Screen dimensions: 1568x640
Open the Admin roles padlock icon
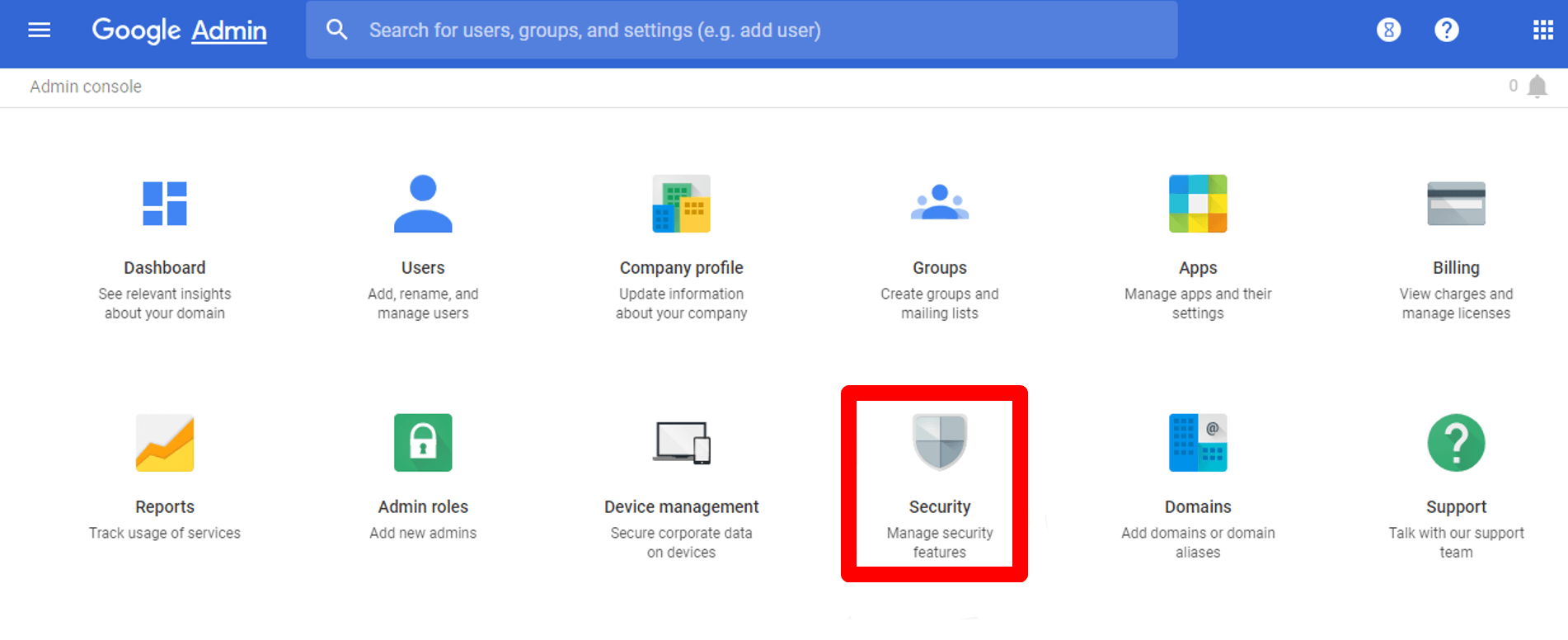(x=423, y=443)
